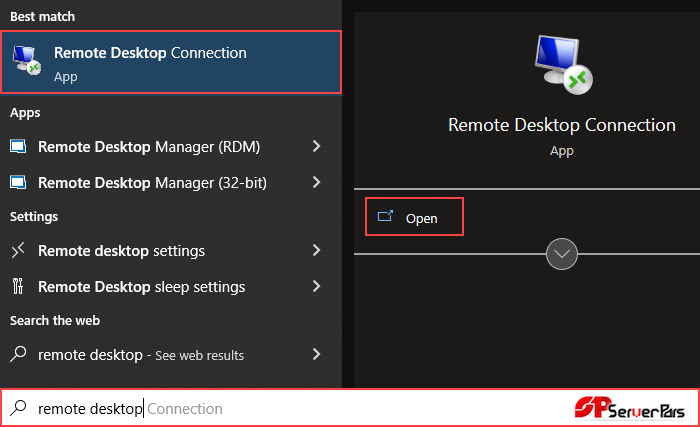
Task: Open Remote Desktop Connection best match result
Action: coord(171,62)
